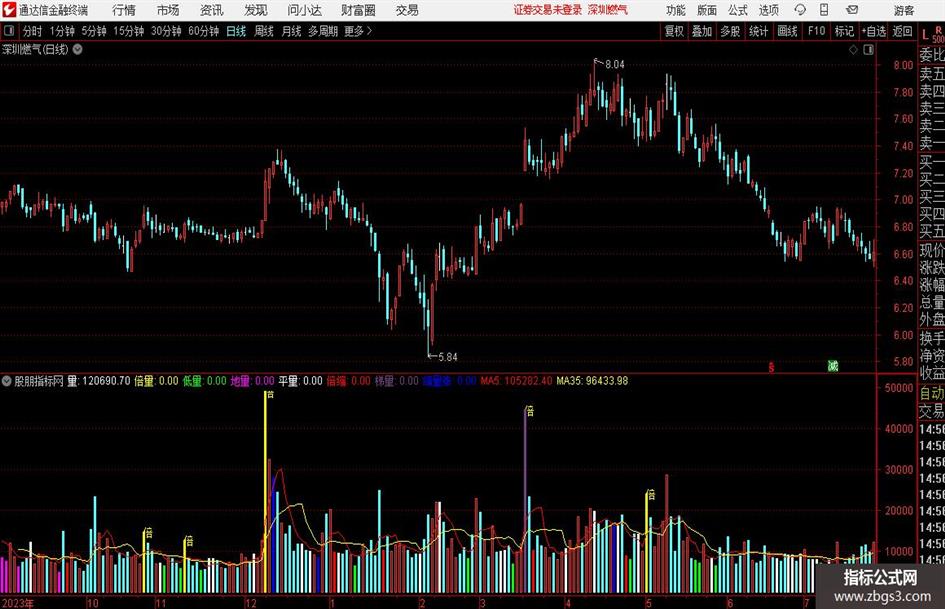Image resolution: width=945 pixels, height=609 pixels.
Task: Click the 标记 mark toolbar button
Action: [844, 31]
